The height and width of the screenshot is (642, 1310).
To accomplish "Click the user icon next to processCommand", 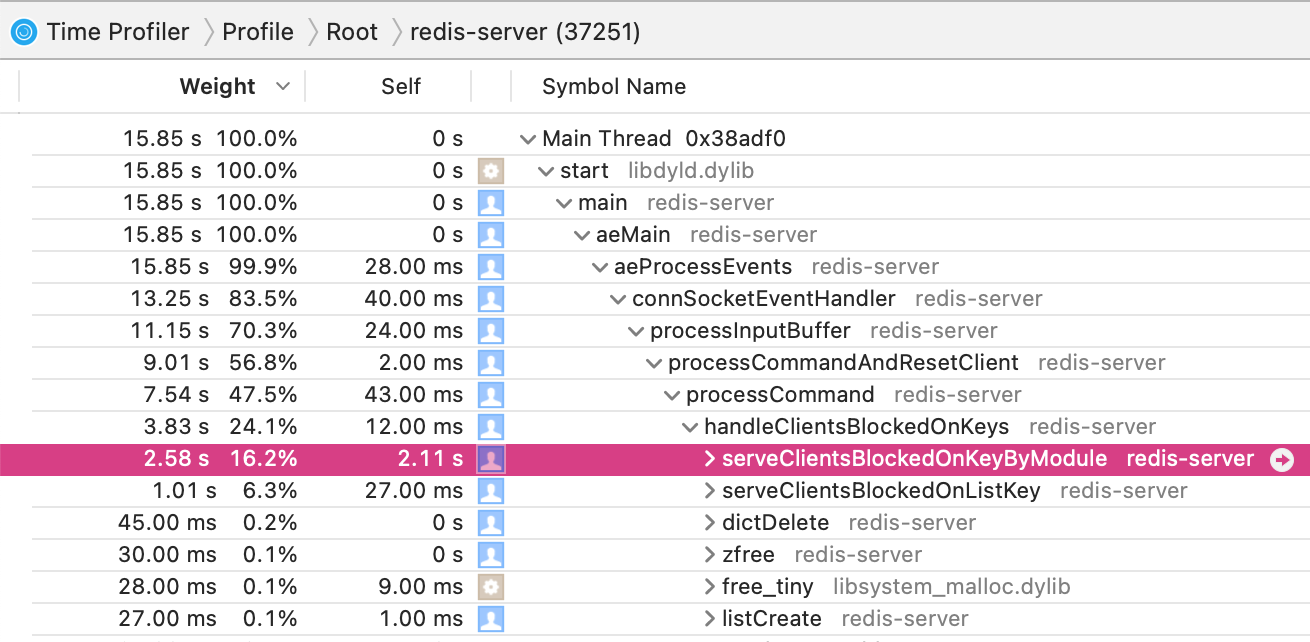I will pos(490,395).
